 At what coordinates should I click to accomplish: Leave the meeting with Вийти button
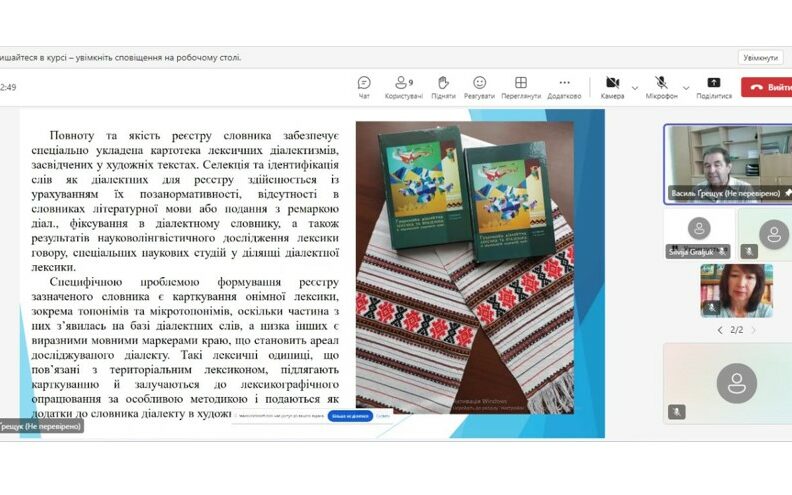coord(768,87)
